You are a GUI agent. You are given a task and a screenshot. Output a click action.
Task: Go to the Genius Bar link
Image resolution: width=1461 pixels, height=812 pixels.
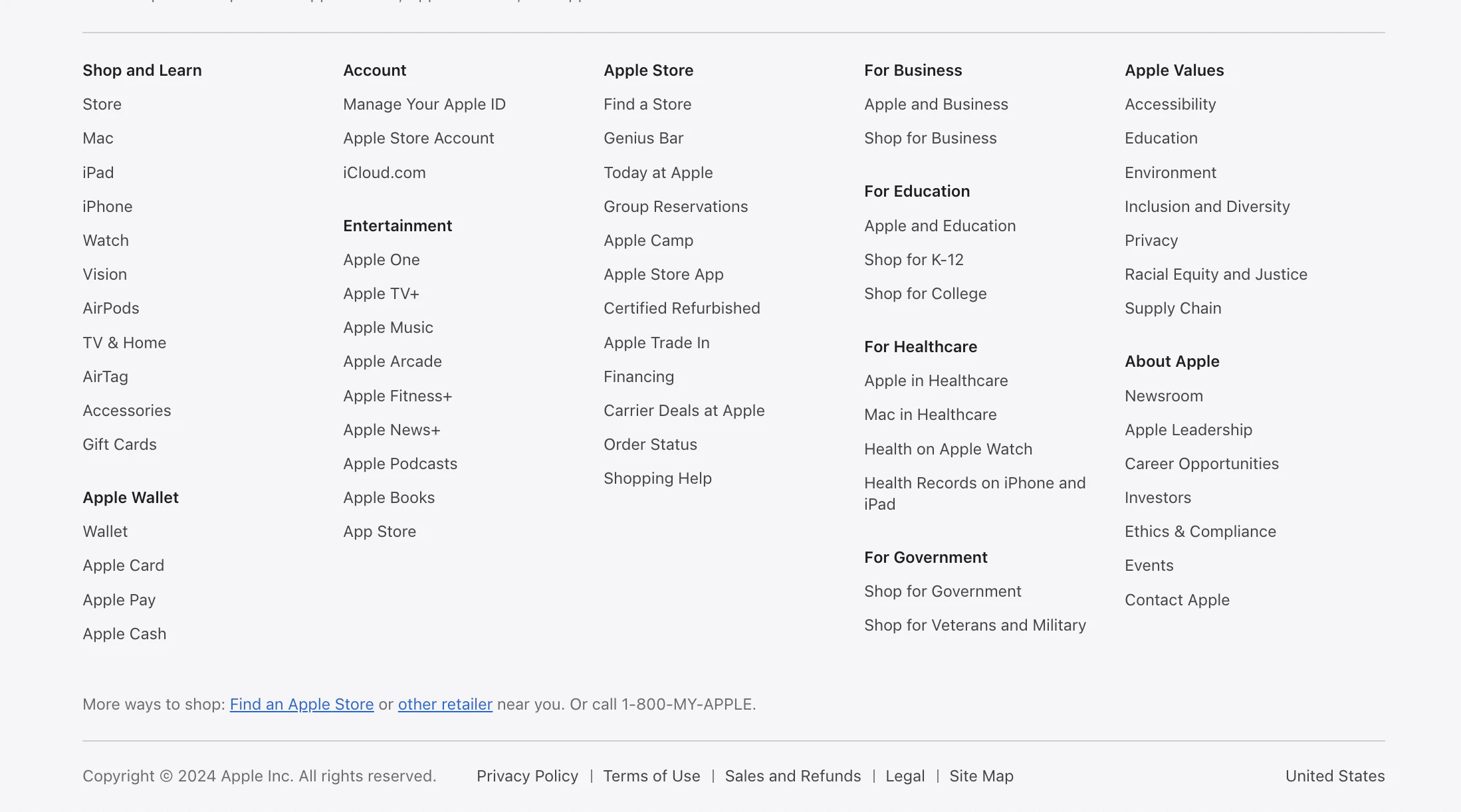pos(643,138)
